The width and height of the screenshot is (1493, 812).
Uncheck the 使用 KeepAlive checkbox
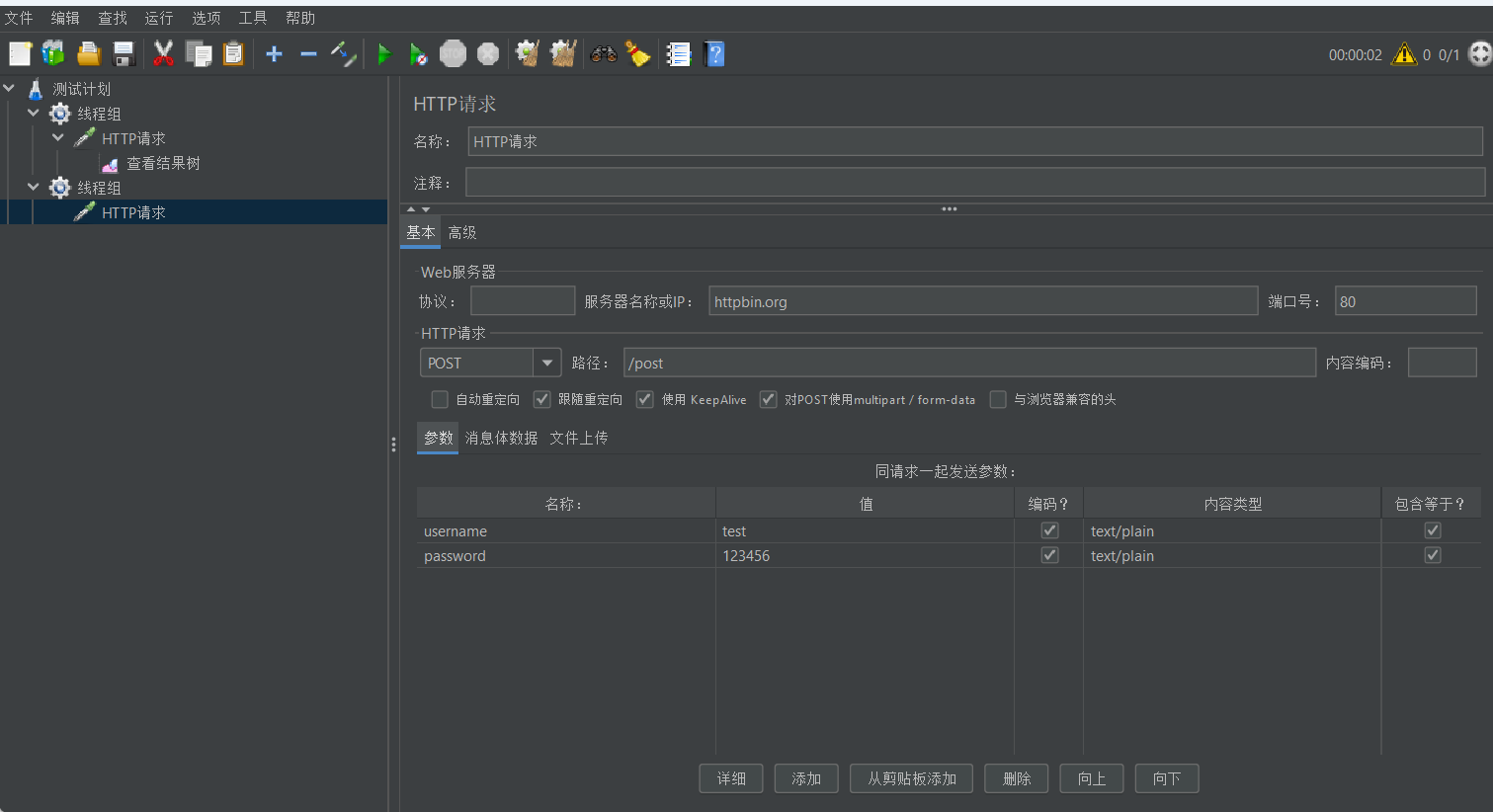644,399
